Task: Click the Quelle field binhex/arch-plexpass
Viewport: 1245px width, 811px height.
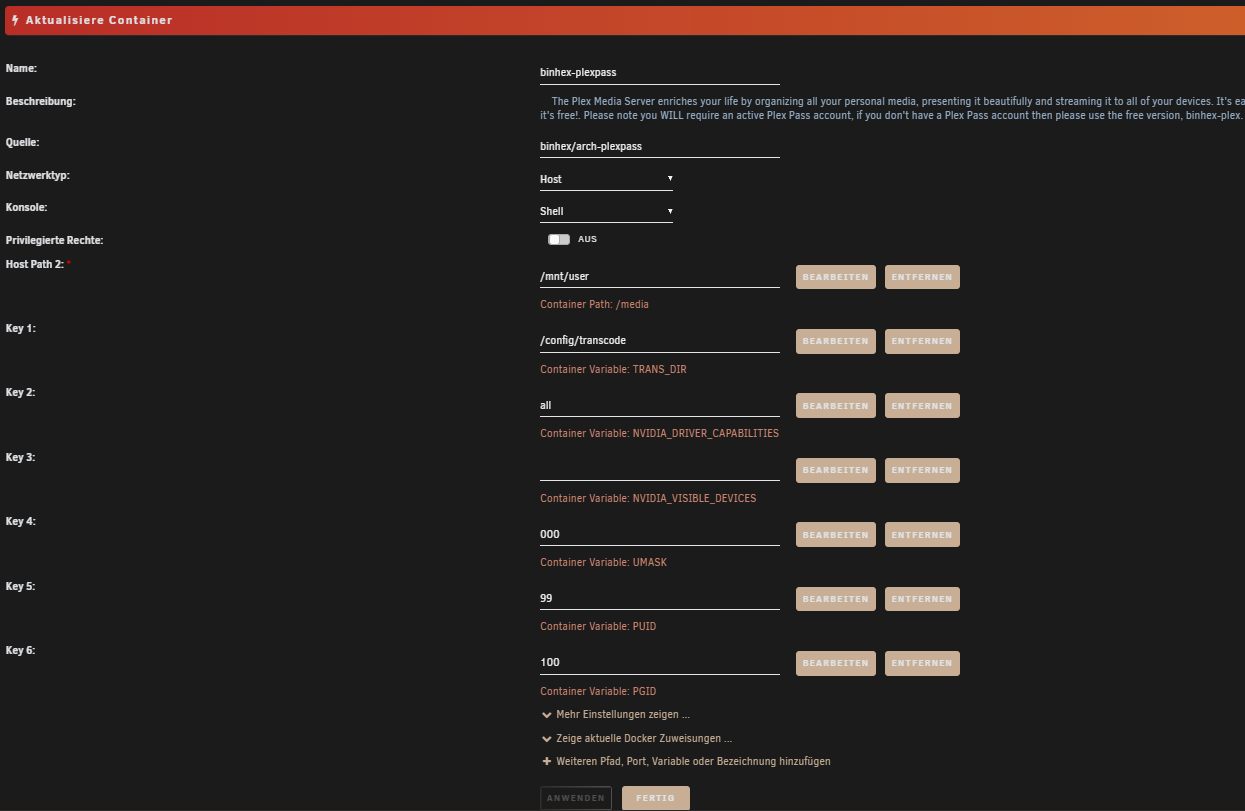Action: (x=660, y=146)
